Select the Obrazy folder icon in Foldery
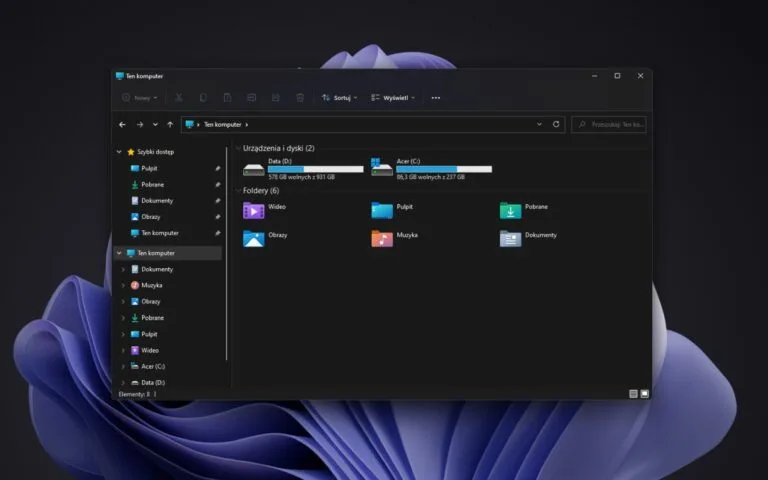The width and height of the screenshot is (768, 480). click(x=254, y=239)
